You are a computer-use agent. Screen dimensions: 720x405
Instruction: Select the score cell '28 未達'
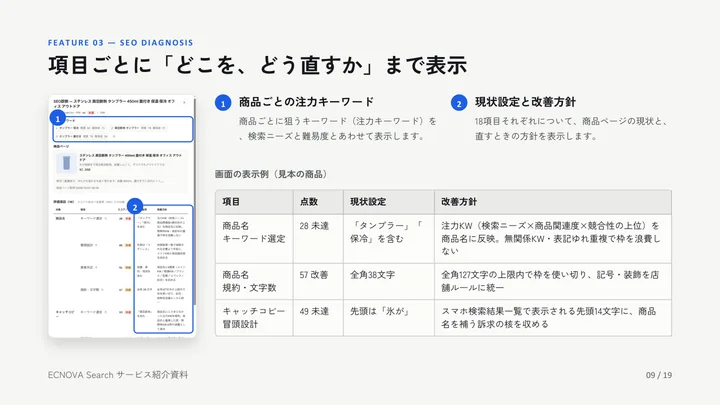point(318,239)
